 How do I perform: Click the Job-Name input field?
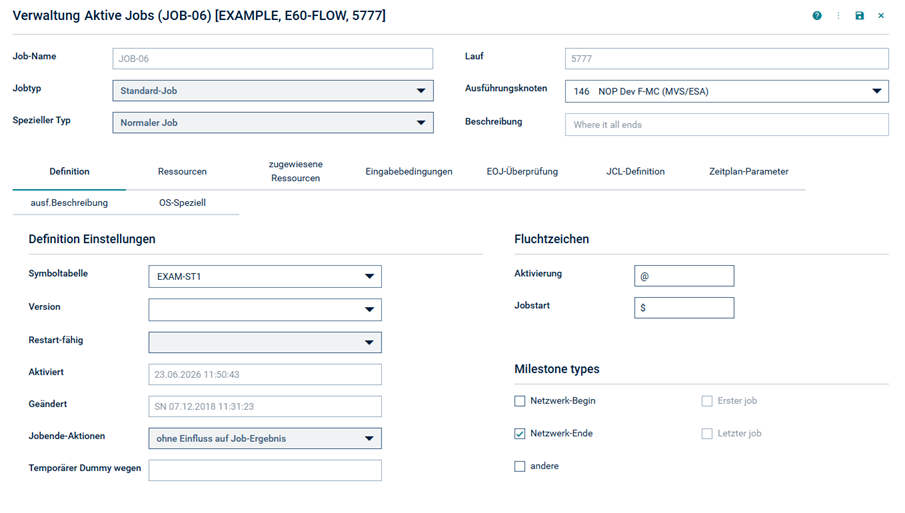(273, 58)
